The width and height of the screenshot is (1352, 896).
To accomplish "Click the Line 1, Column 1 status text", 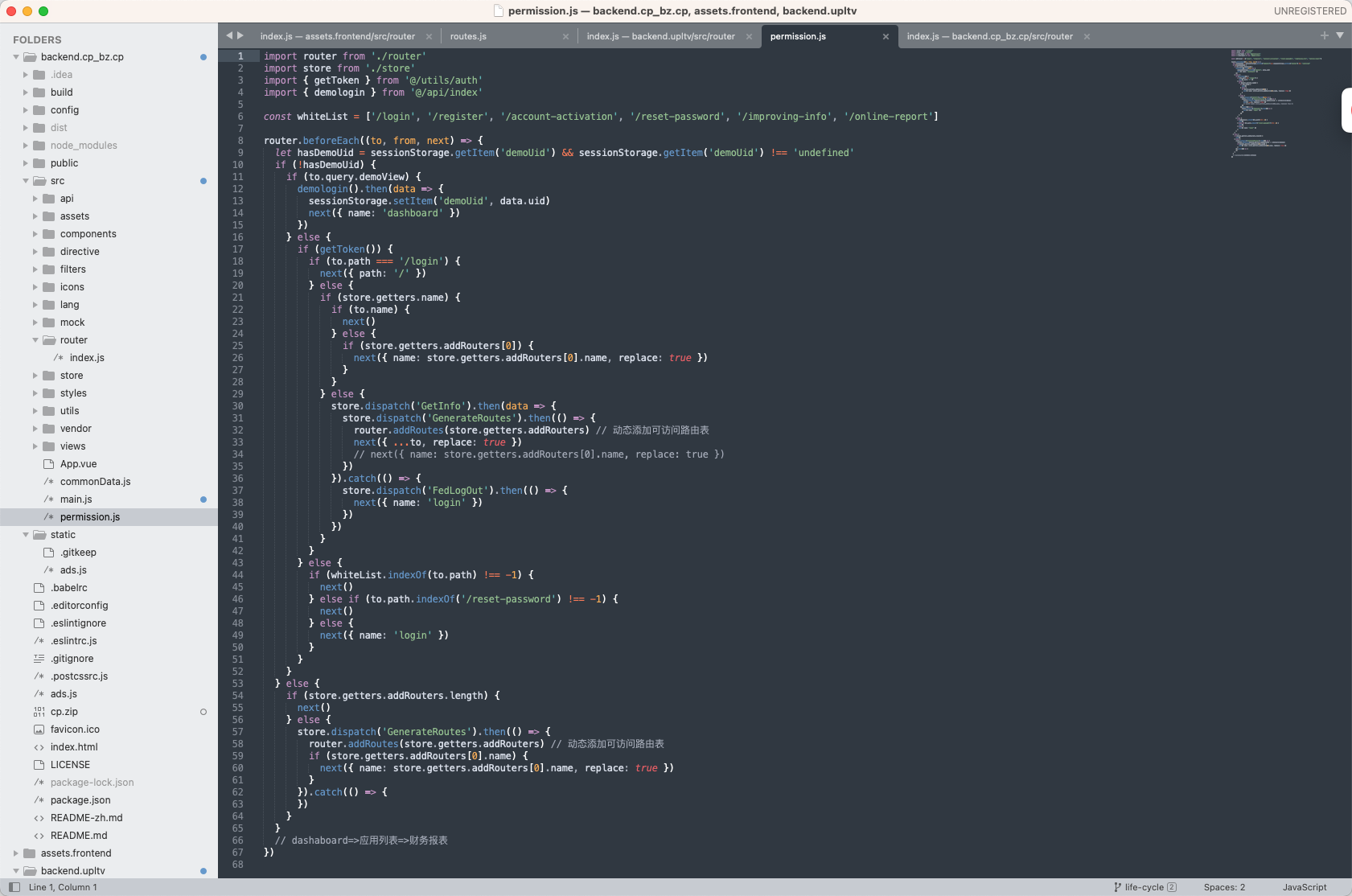I will (63, 887).
